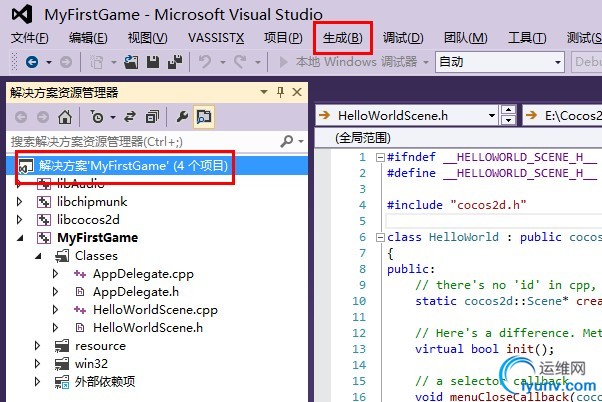The width and height of the screenshot is (602, 402).
Task: Open the 生成(B) build menu
Action: pyautogui.click(x=342, y=38)
